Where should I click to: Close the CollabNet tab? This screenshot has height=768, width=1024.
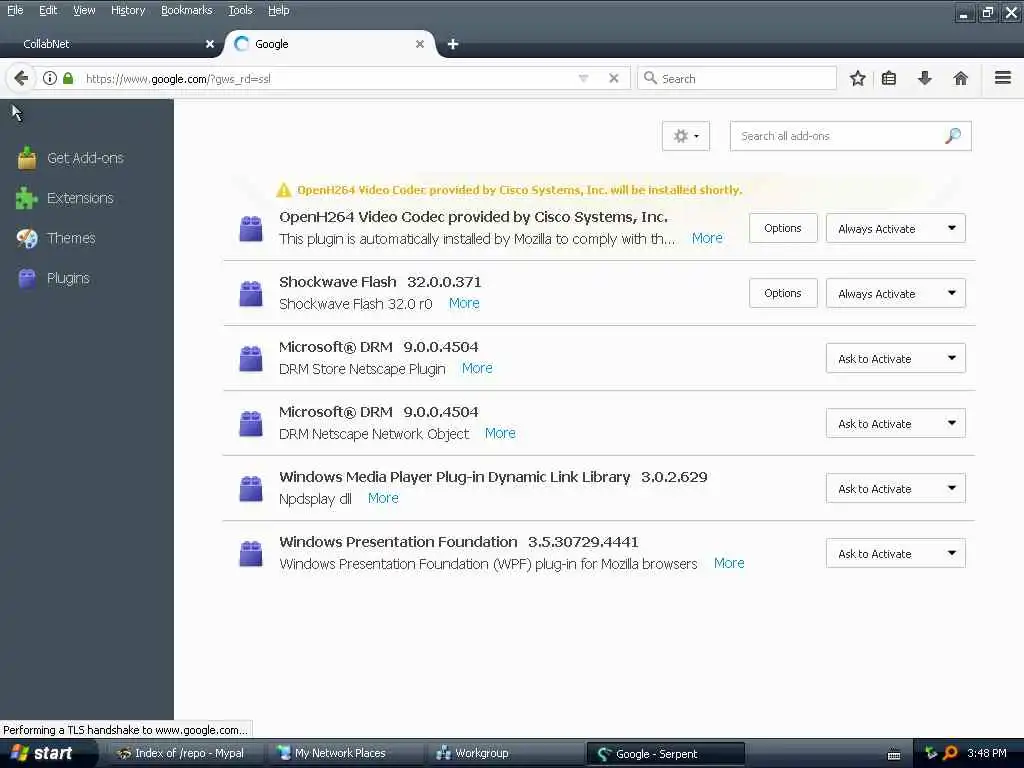coord(210,44)
